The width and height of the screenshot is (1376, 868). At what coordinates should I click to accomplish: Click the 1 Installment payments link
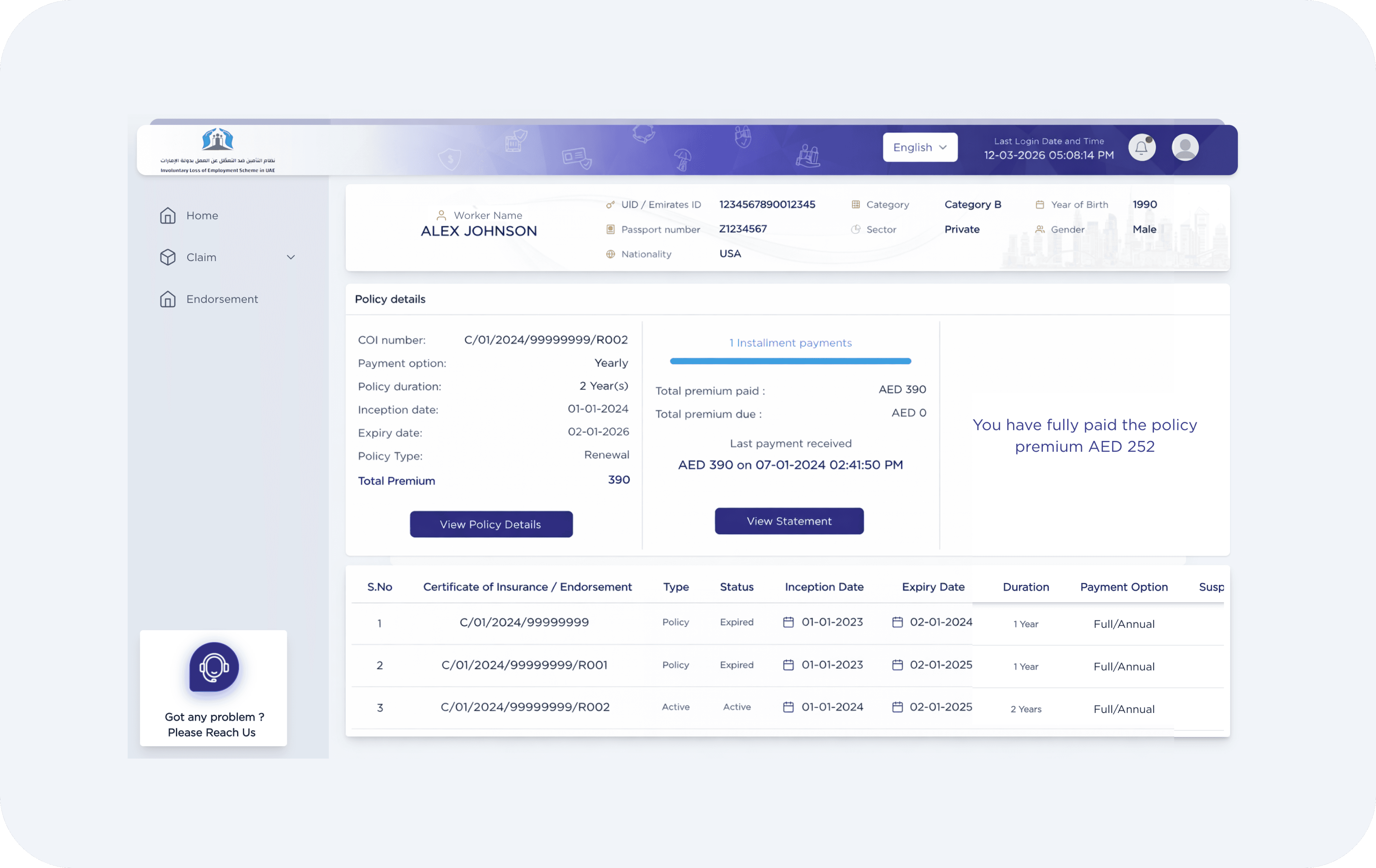pos(790,343)
